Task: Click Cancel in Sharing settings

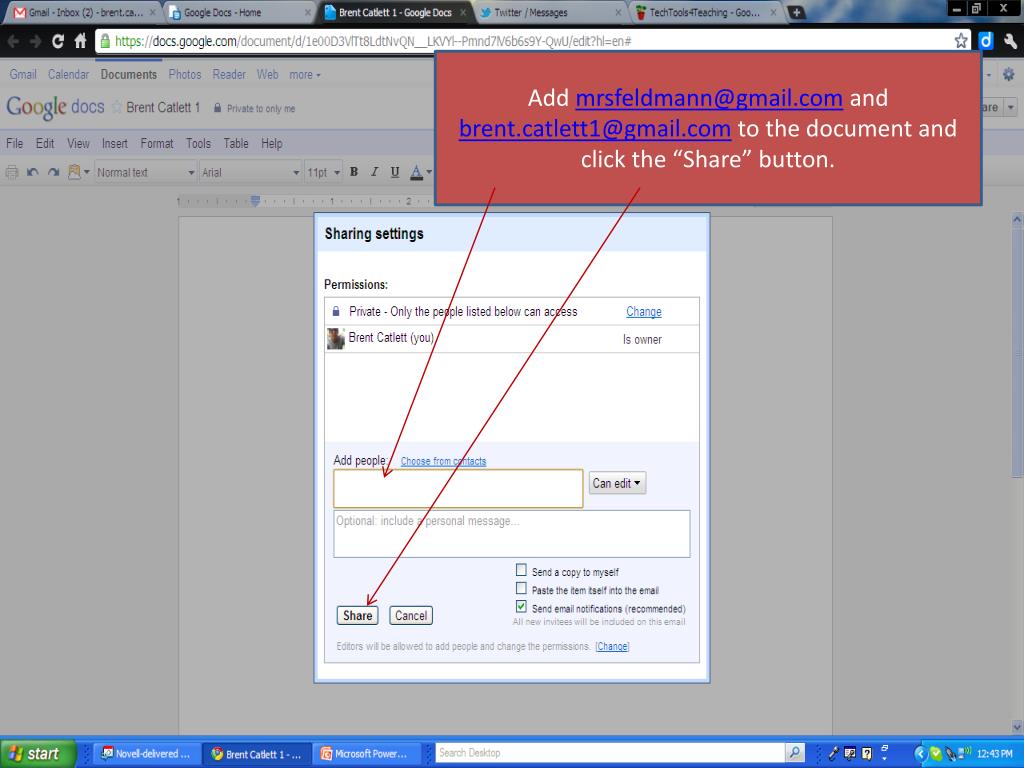Action: pos(411,615)
